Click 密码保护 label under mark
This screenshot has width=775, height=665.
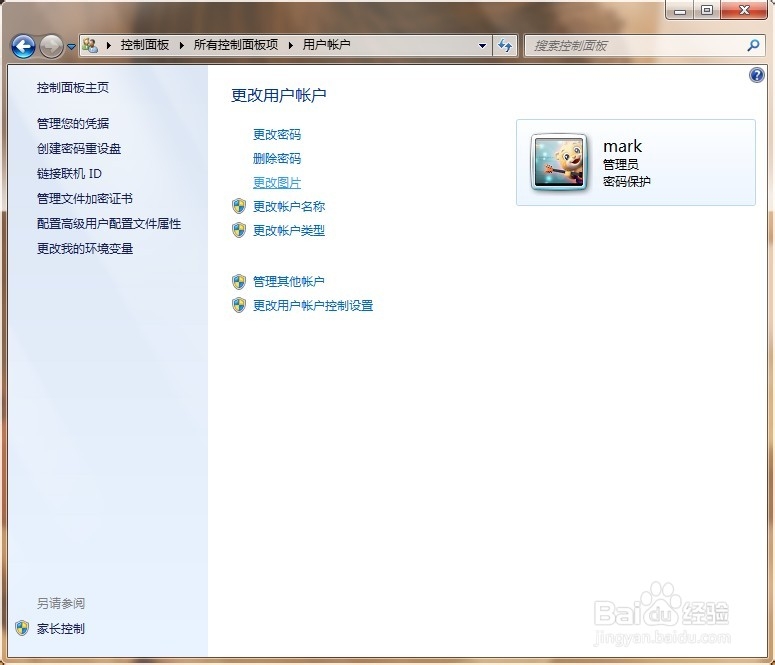tap(627, 181)
